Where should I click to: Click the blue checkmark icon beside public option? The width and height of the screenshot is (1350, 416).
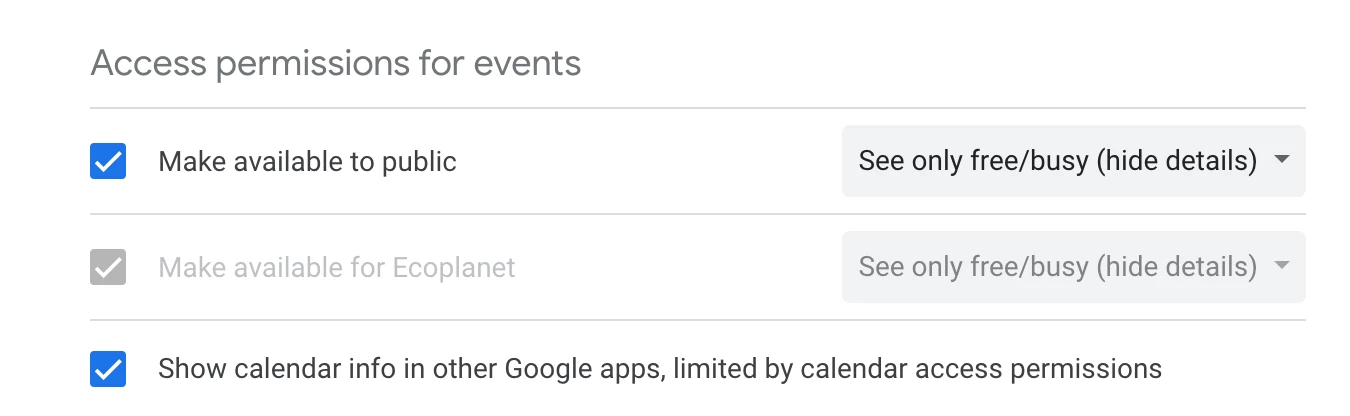108,161
